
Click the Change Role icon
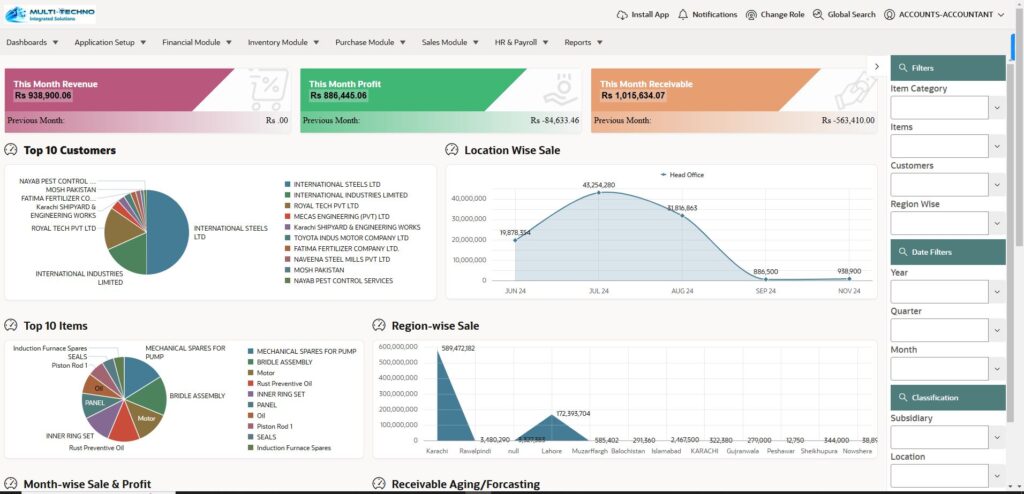point(751,15)
